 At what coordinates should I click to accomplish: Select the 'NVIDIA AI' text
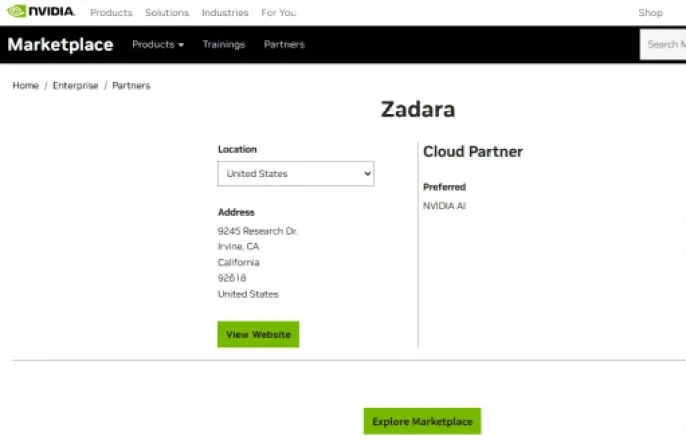tap(444, 206)
